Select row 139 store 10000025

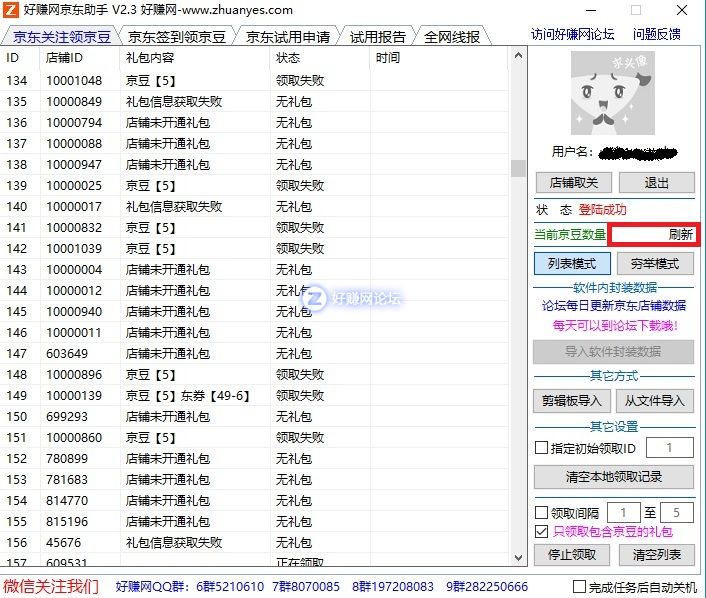point(254,186)
